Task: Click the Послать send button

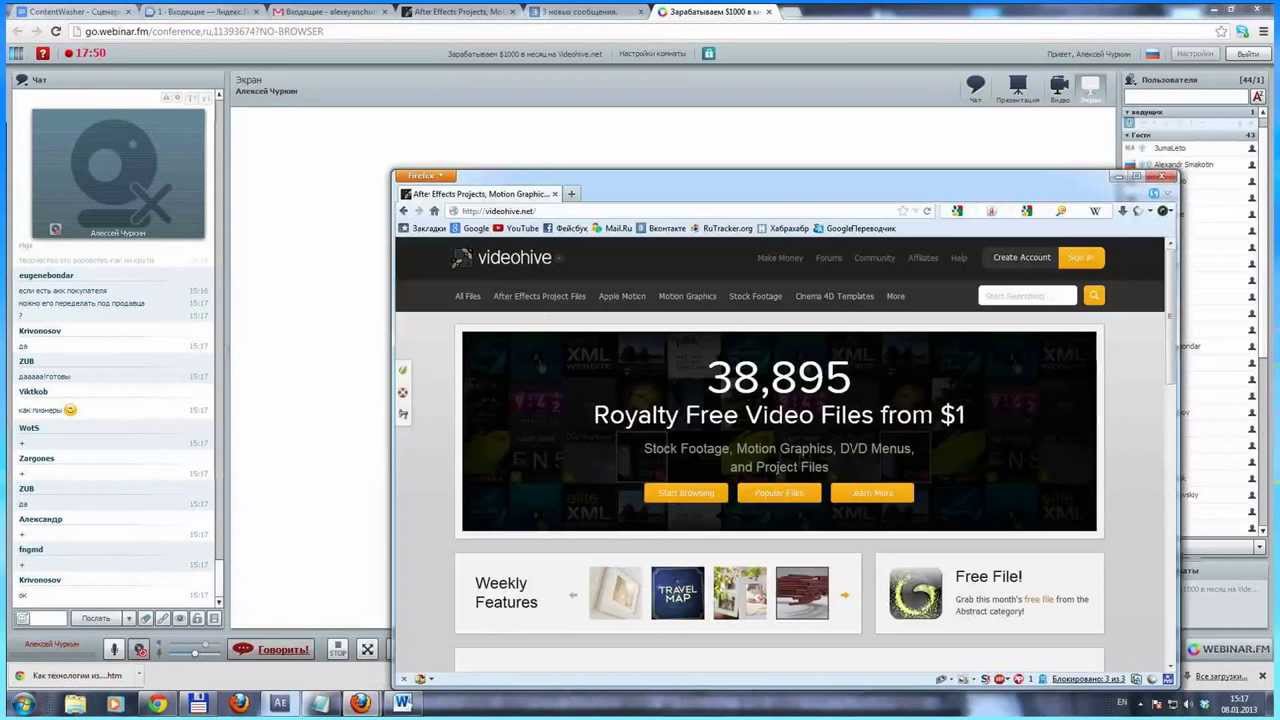Action: (96, 618)
